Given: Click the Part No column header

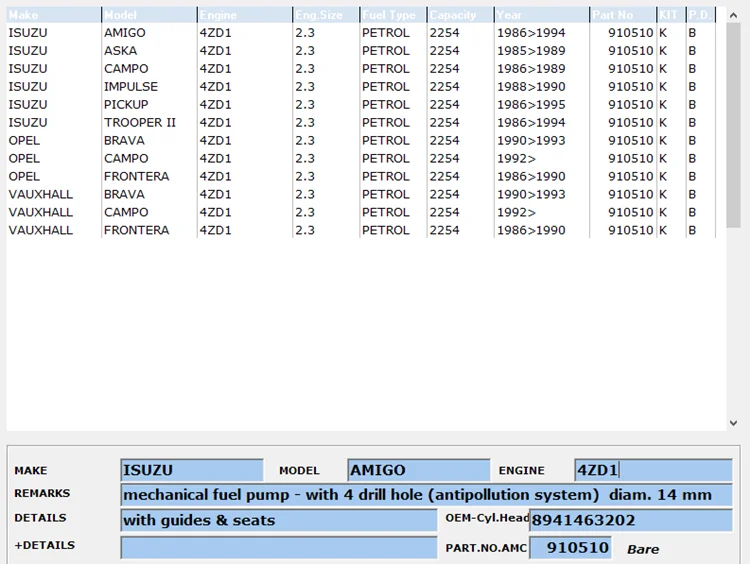Looking at the screenshot, I should [x=621, y=15].
